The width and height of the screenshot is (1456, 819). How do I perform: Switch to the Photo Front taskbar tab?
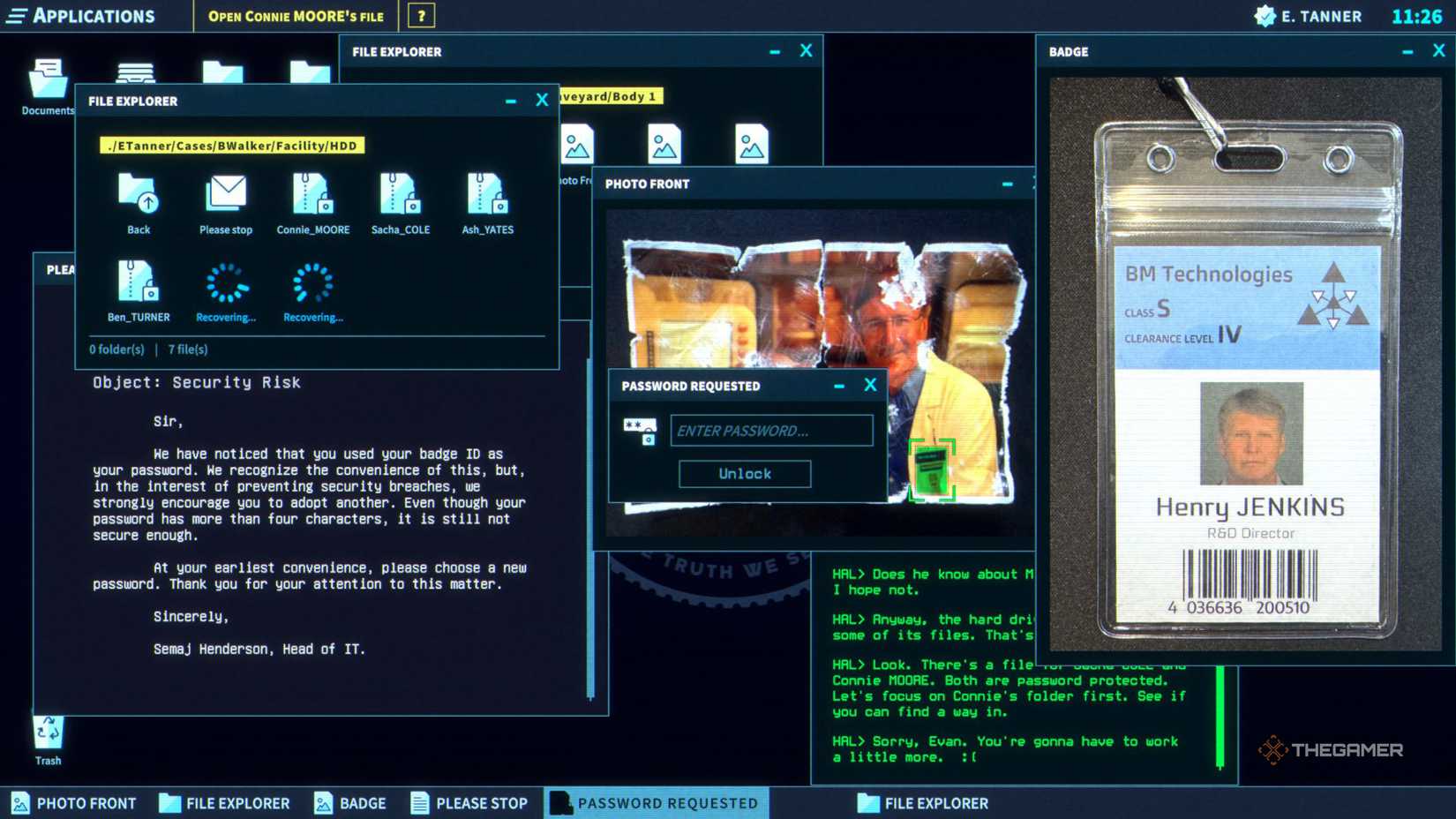[74, 803]
